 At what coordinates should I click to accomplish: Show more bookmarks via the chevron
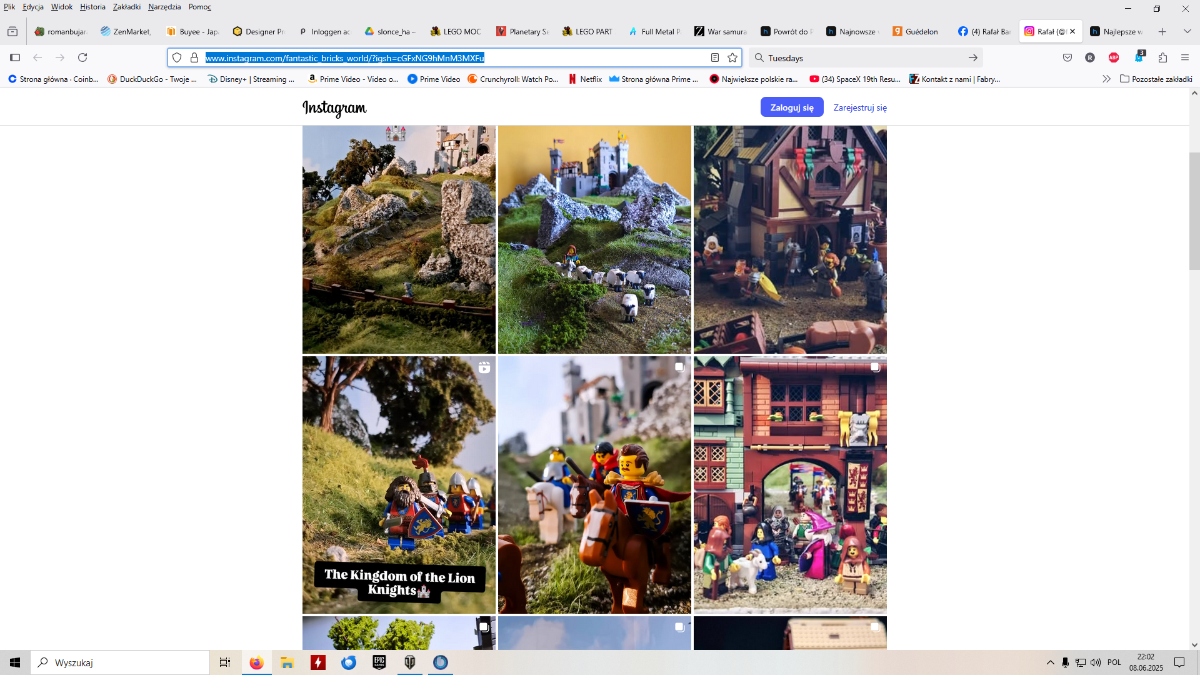click(x=1106, y=78)
